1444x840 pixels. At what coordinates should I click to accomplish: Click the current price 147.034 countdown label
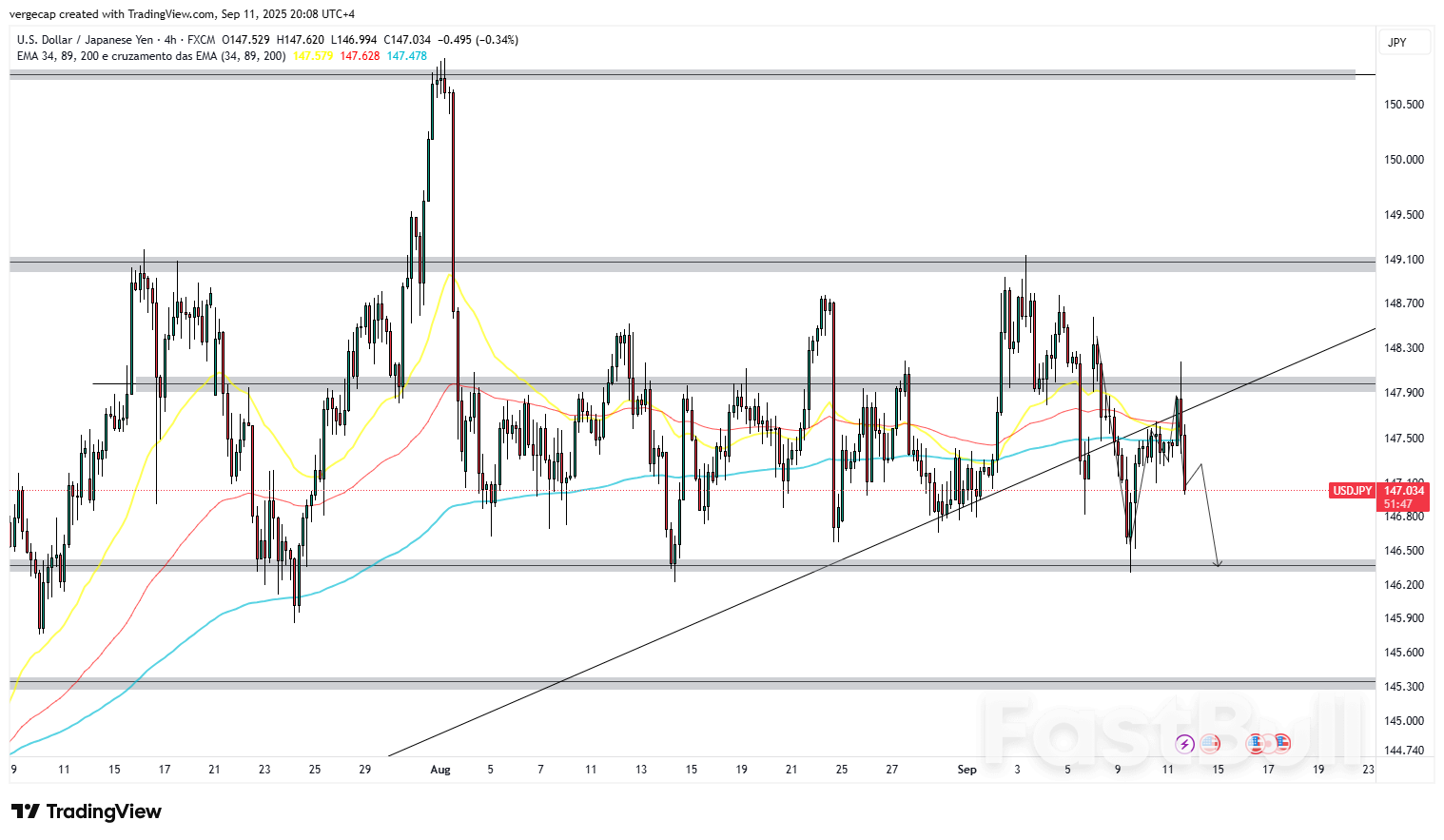click(1403, 497)
